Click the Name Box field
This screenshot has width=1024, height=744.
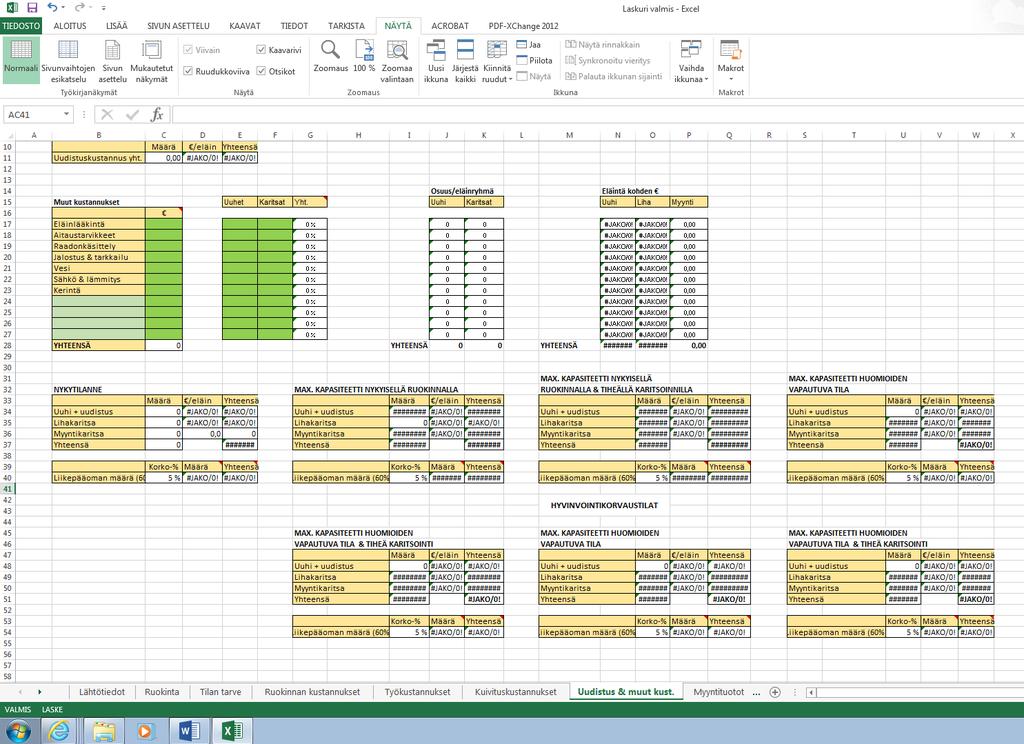[33, 114]
